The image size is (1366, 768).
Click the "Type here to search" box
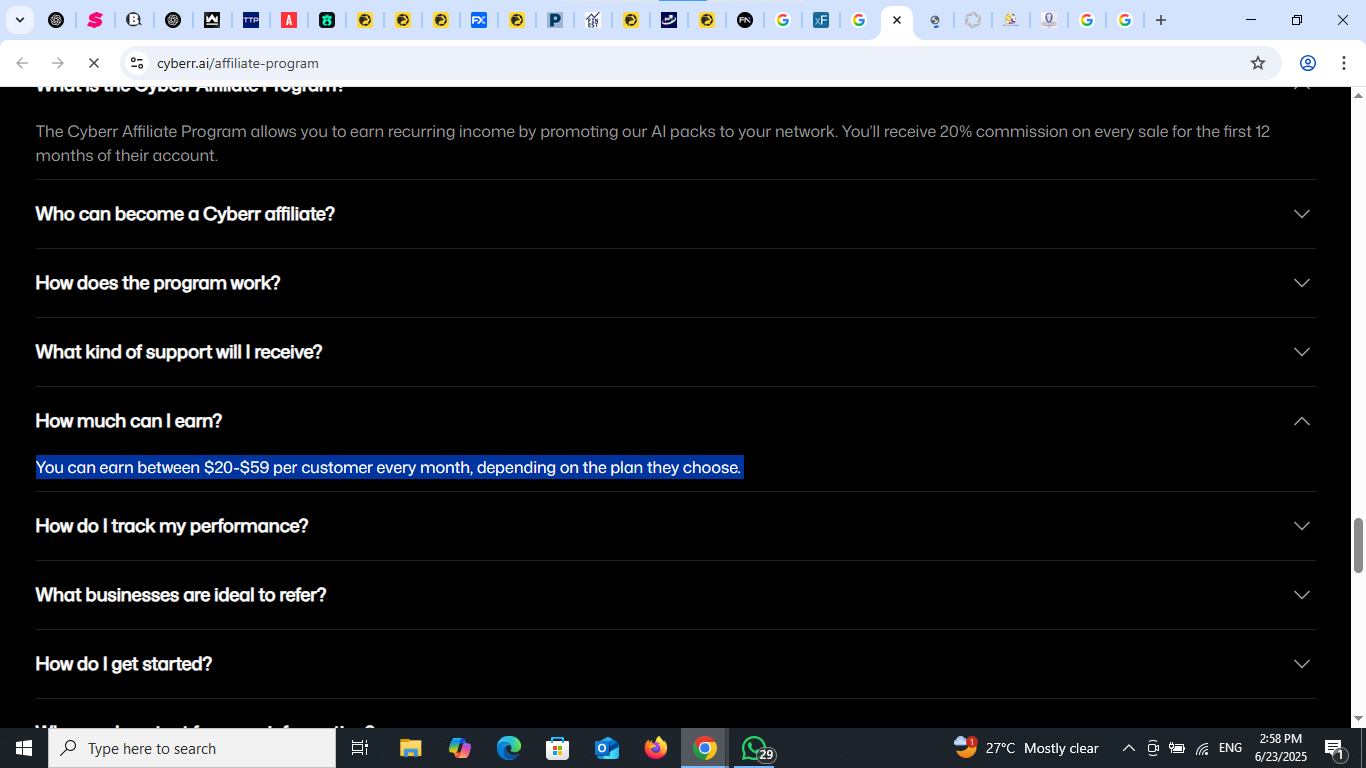point(192,748)
